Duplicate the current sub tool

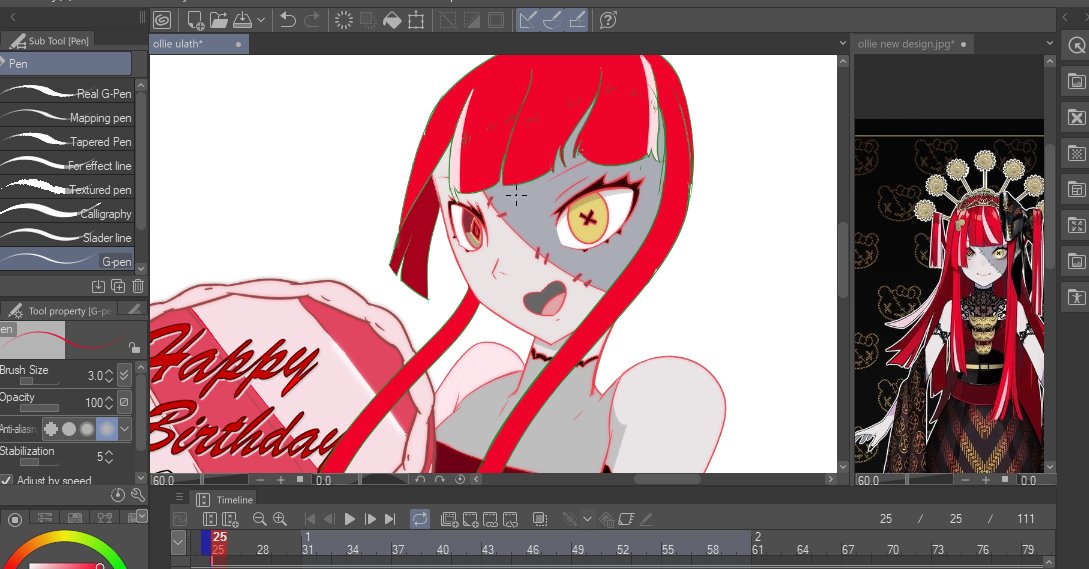pos(118,286)
